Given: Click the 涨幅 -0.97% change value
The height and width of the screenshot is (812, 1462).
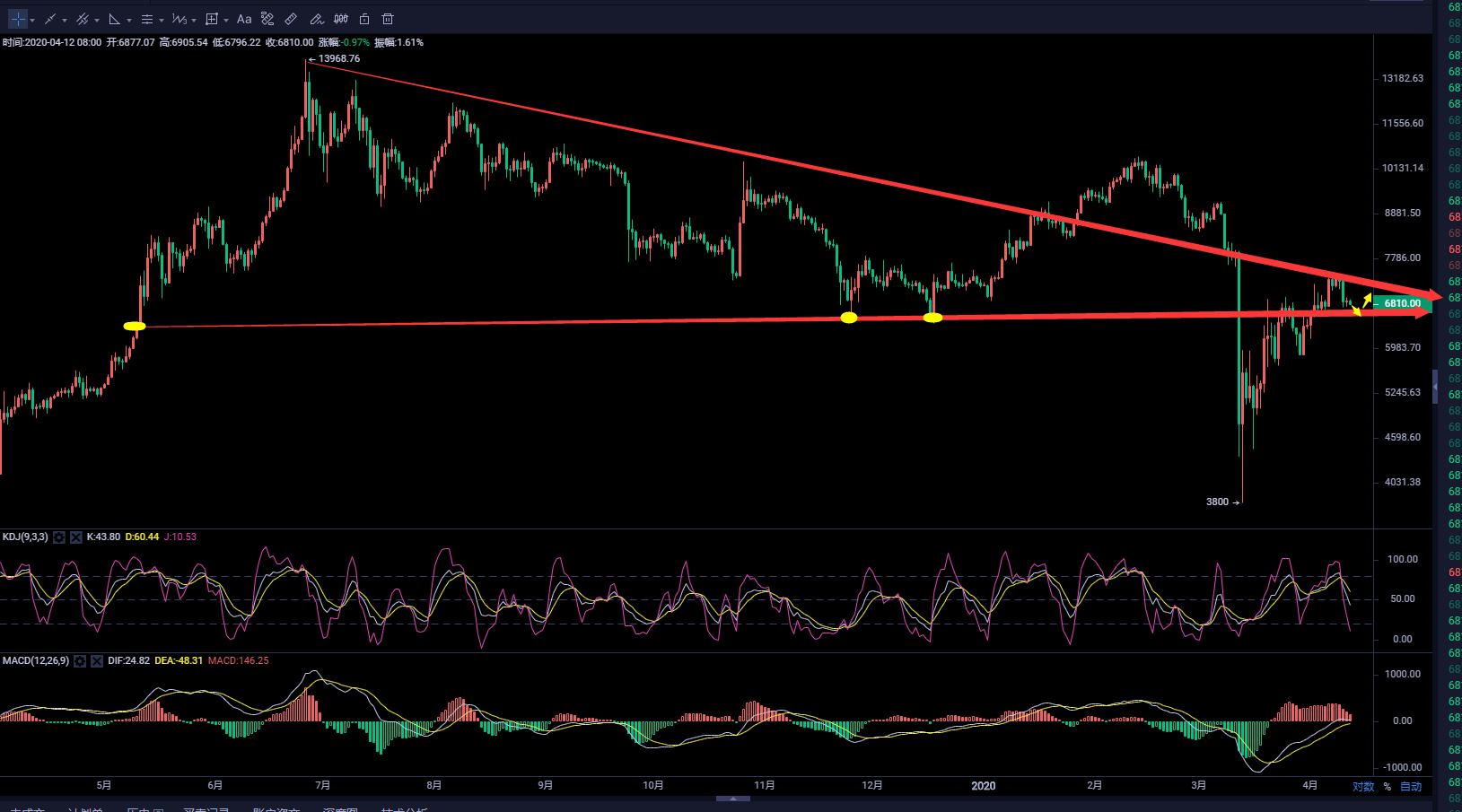Looking at the screenshot, I should [x=344, y=43].
